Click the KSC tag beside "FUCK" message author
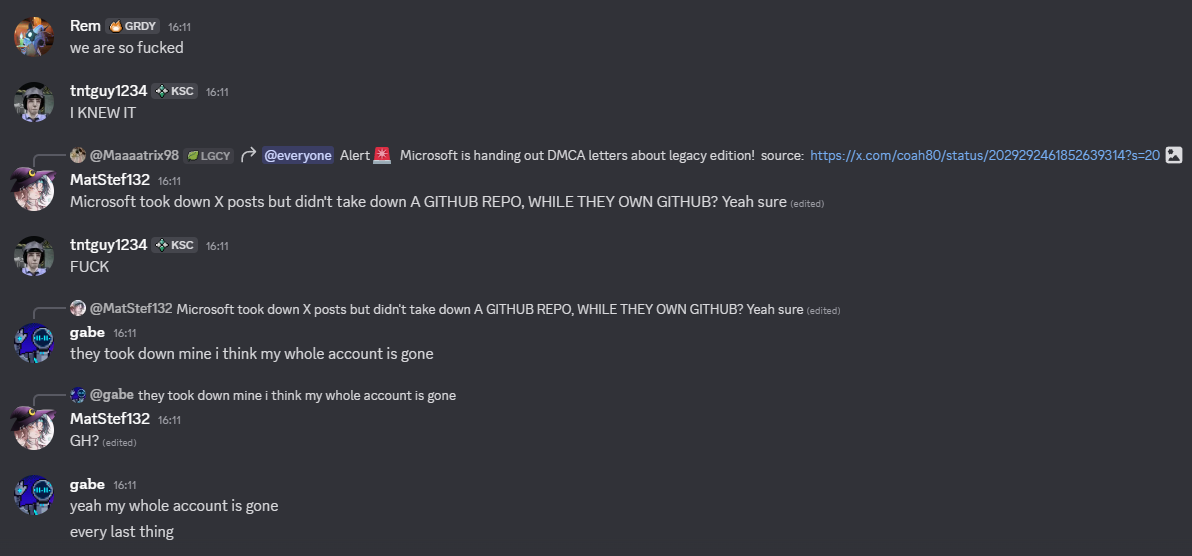The width and height of the screenshot is (1192, 556). pos(175,245)
